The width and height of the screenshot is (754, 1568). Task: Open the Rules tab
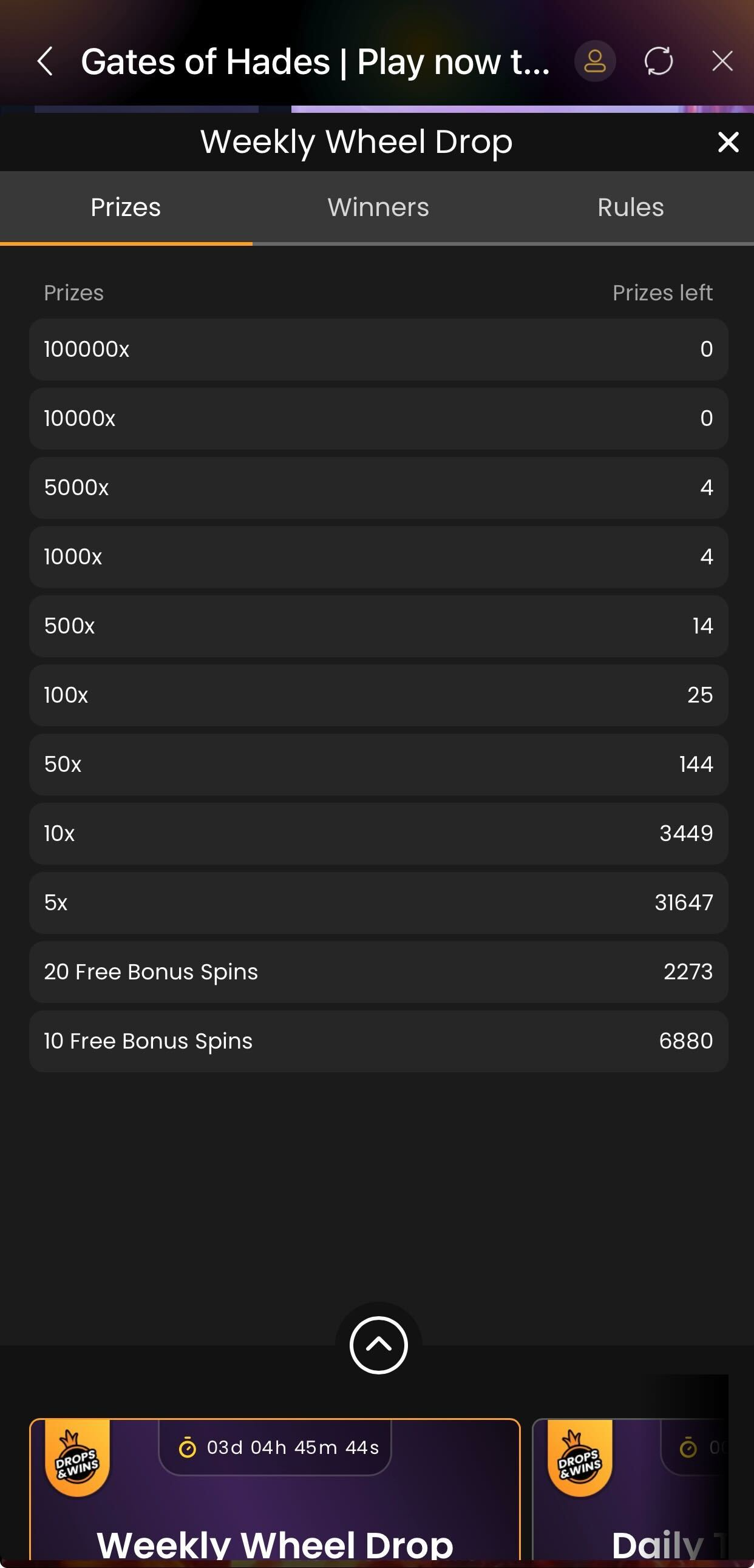pos(630,208)
